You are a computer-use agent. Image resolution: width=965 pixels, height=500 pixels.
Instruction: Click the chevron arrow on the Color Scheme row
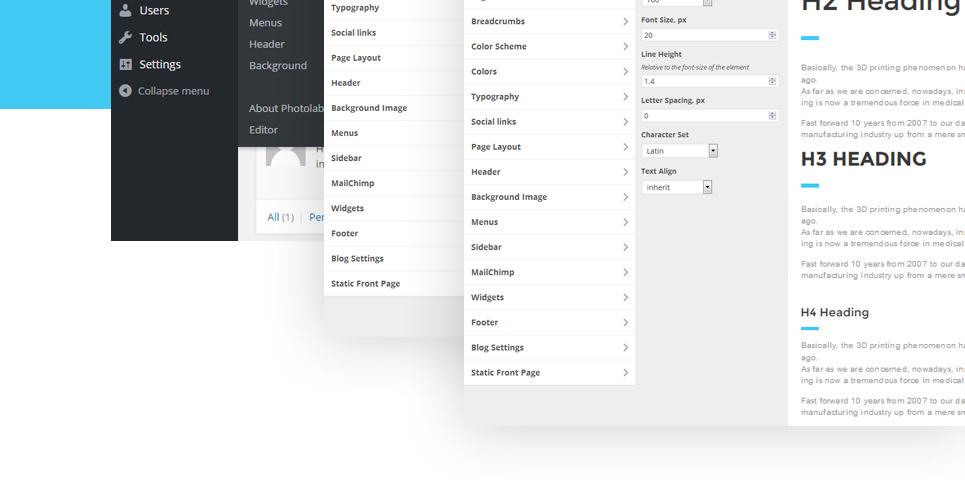point(625,47)
